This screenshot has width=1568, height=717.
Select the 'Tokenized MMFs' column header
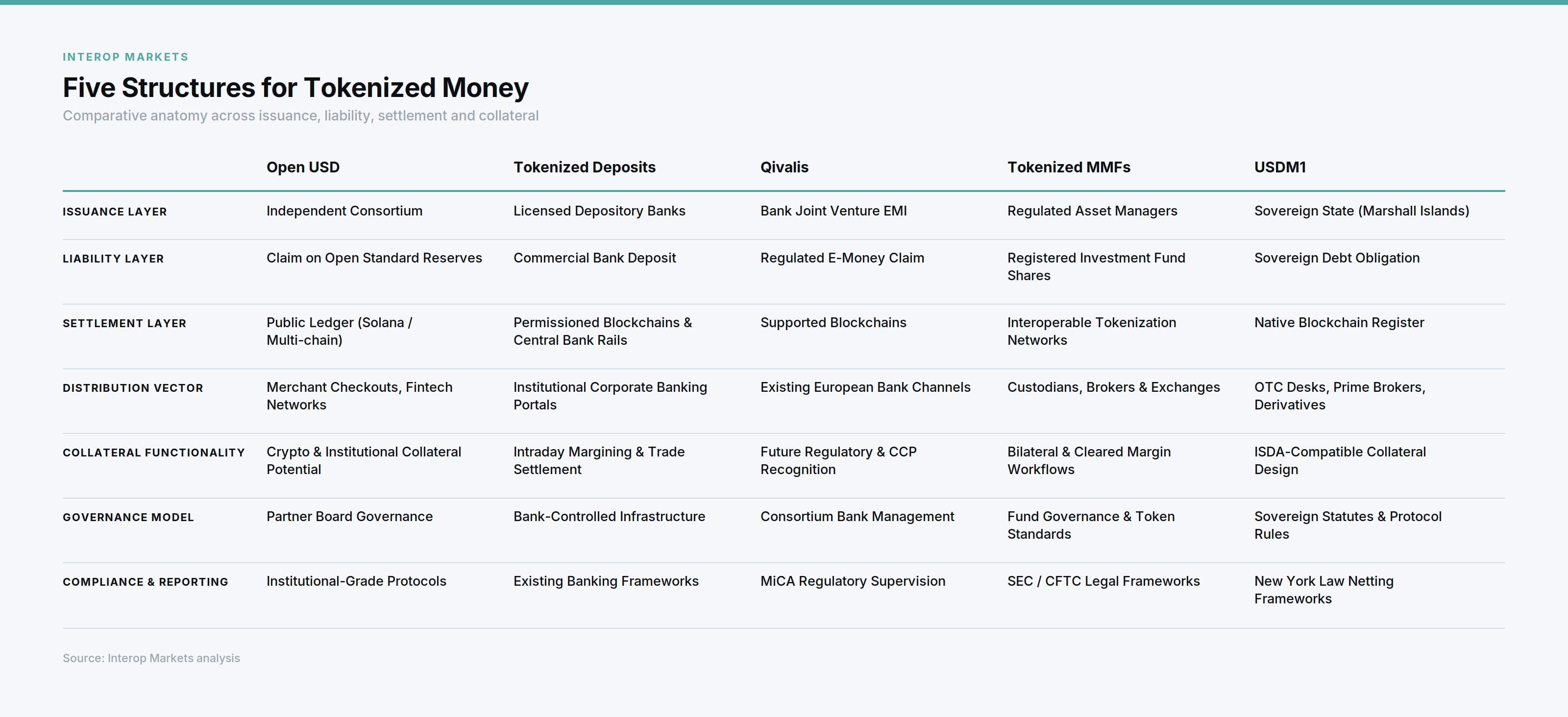click(x=1068, y=167)
